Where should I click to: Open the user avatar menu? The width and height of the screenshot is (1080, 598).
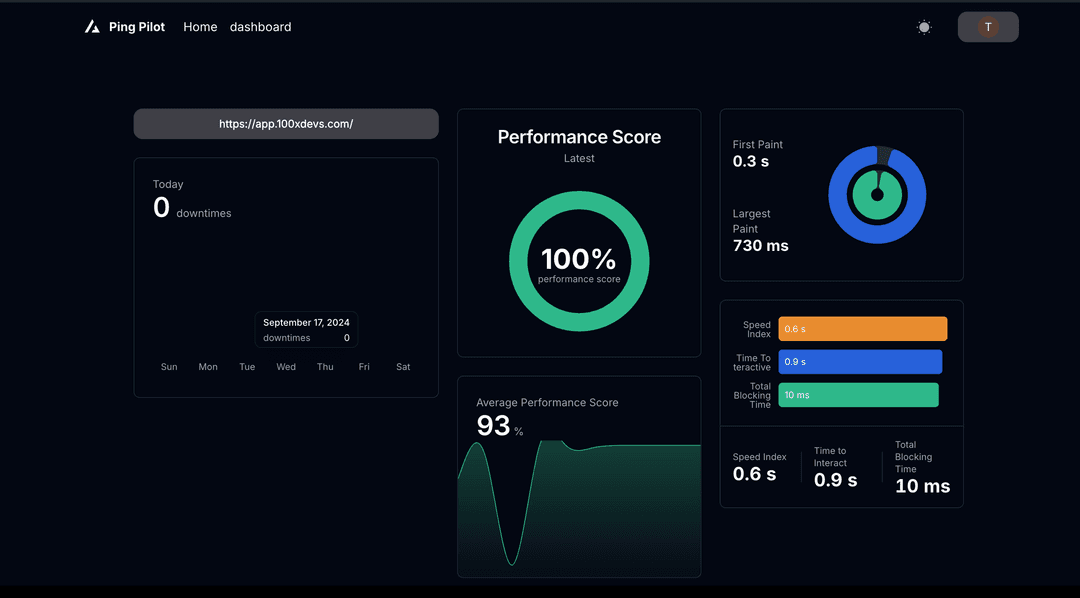988,27
